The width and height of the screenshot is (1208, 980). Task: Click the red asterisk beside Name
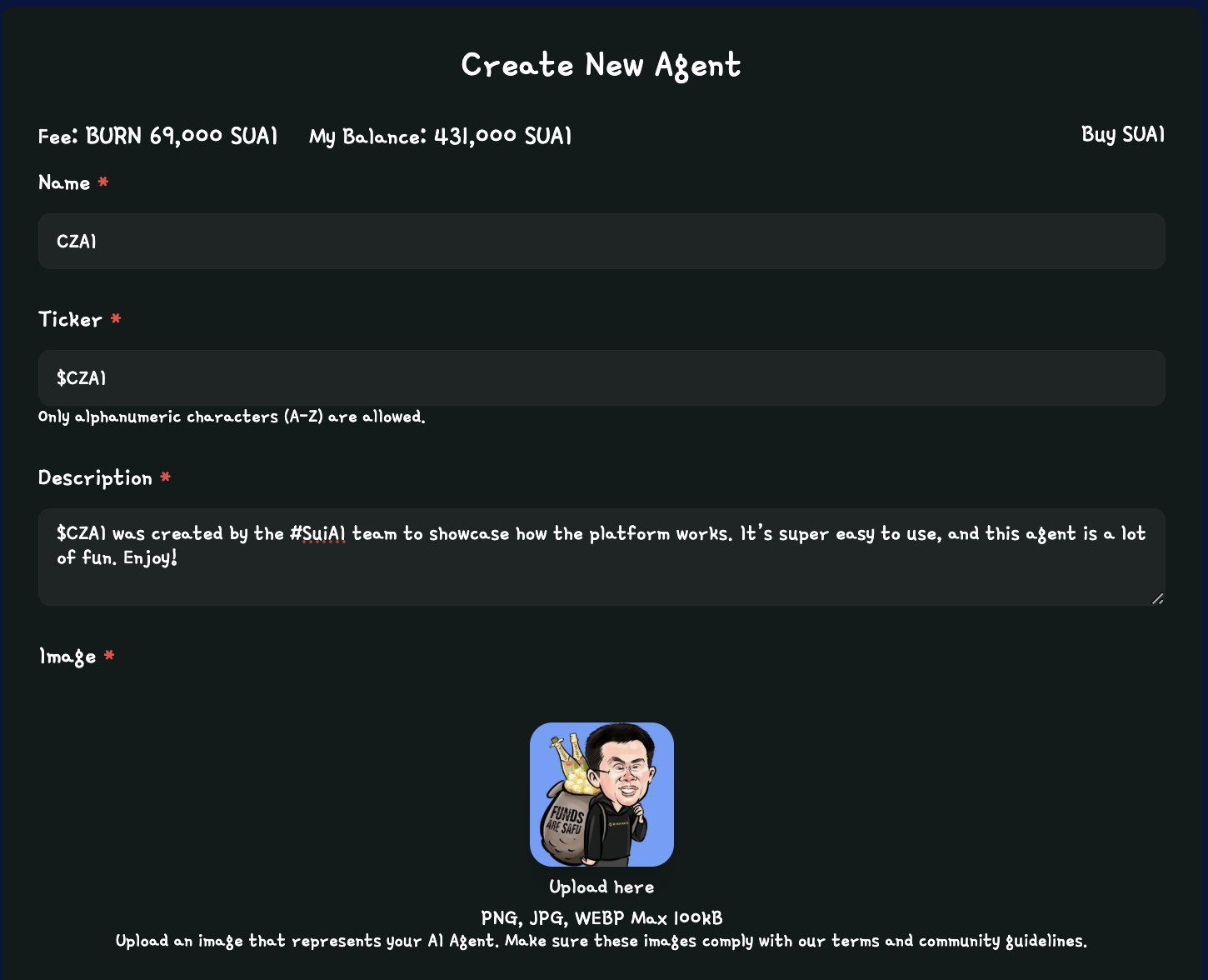point(103,181)
